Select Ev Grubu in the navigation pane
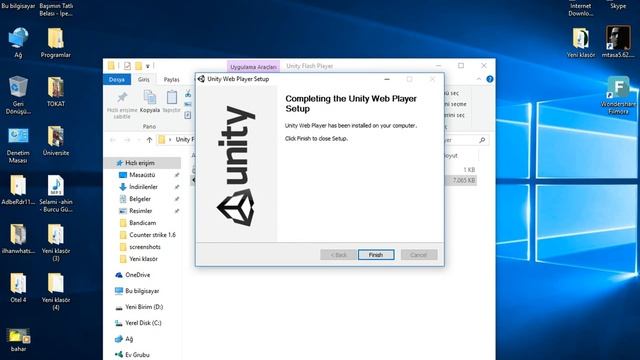Viewport: 640px width, 360px height. coord(137,355)
